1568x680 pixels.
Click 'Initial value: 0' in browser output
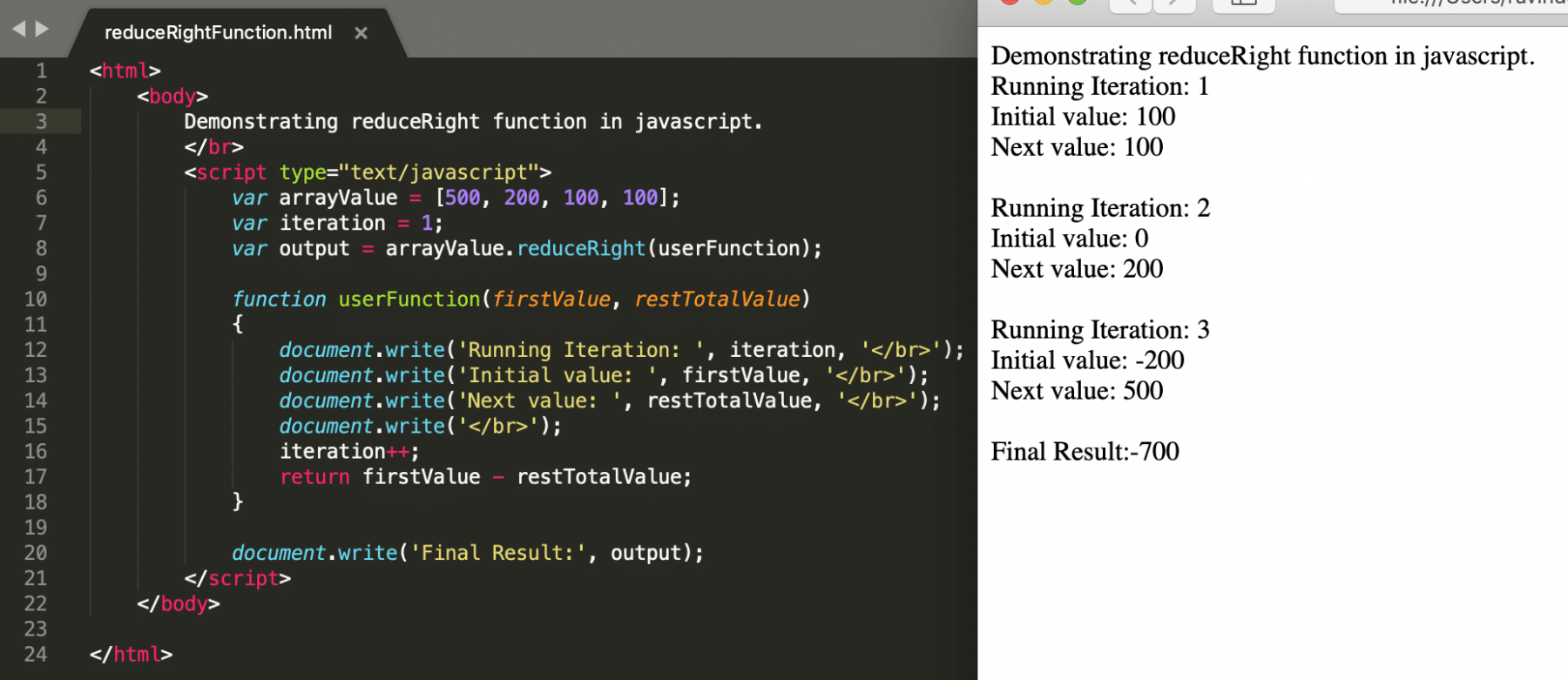pyautogui.click(x=1071, y=239)
